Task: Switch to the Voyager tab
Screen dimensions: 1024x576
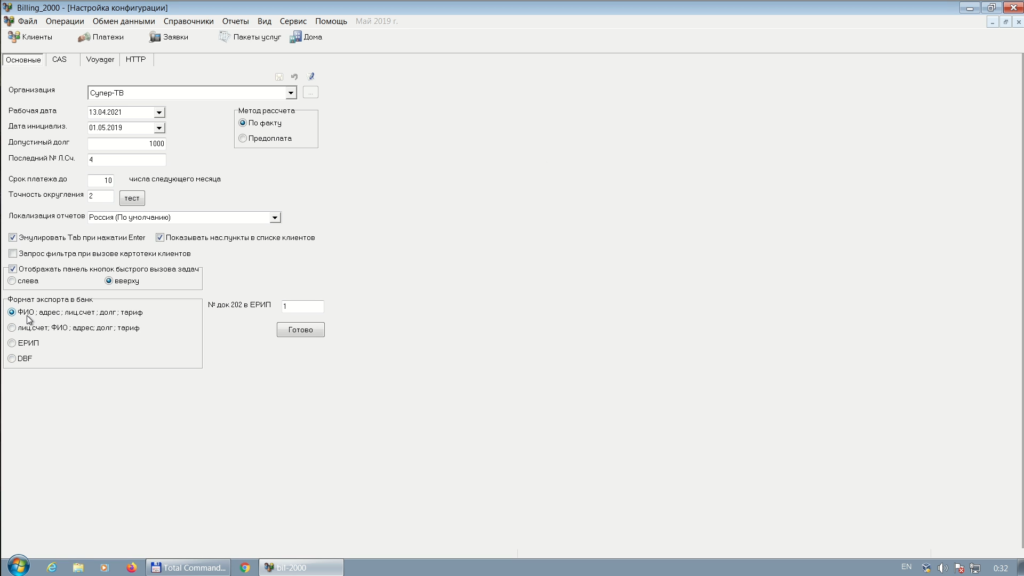Action: click(x=100, y=60)
